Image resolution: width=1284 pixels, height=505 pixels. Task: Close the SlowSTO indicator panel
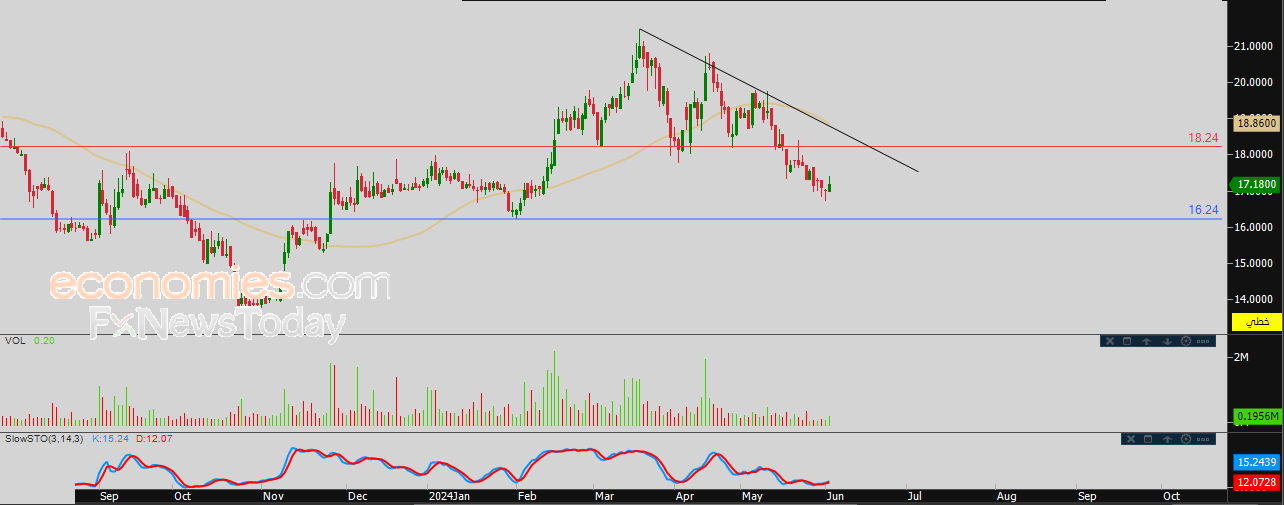coord(1131,439)
